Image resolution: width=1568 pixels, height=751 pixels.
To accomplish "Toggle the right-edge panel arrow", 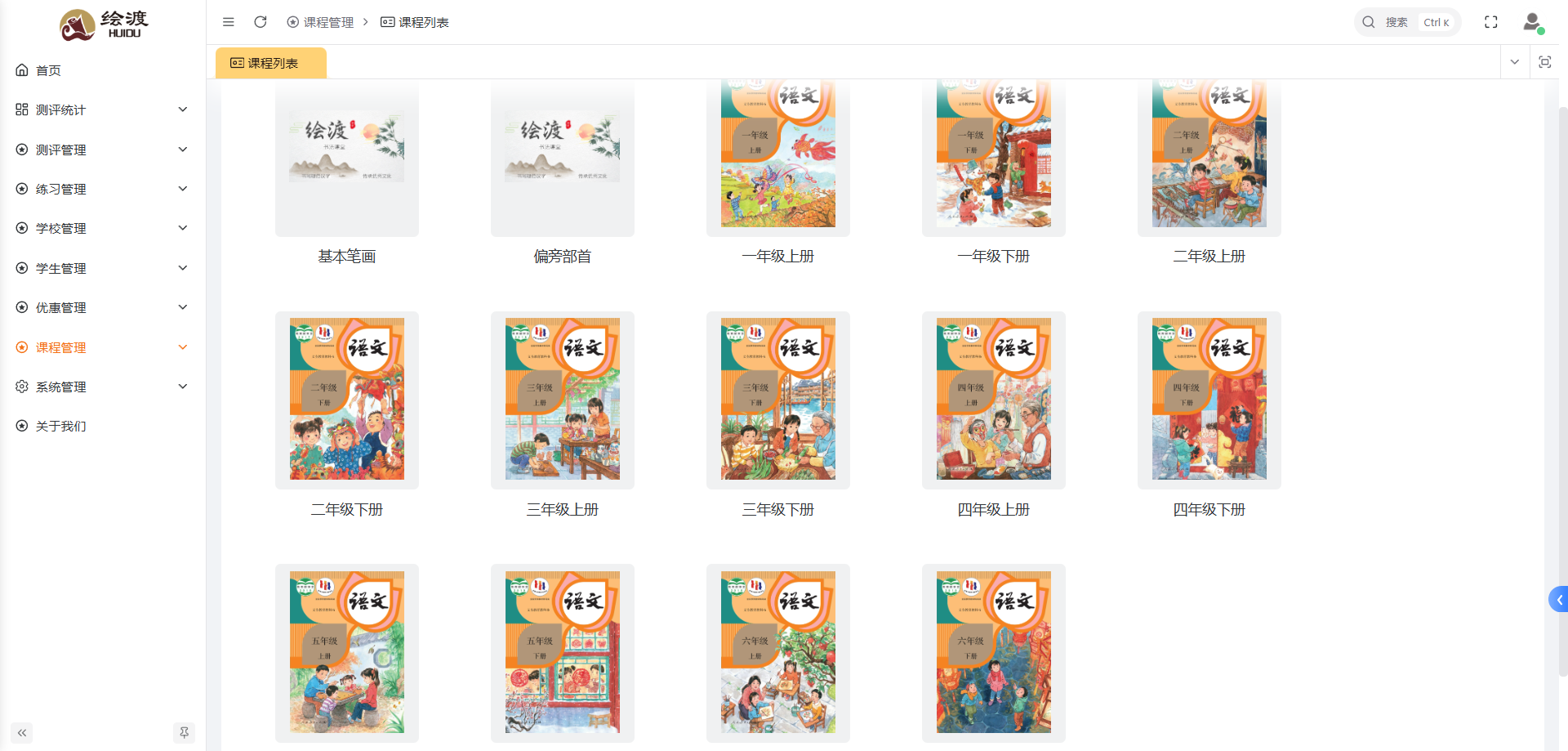I will [1558, 599].
